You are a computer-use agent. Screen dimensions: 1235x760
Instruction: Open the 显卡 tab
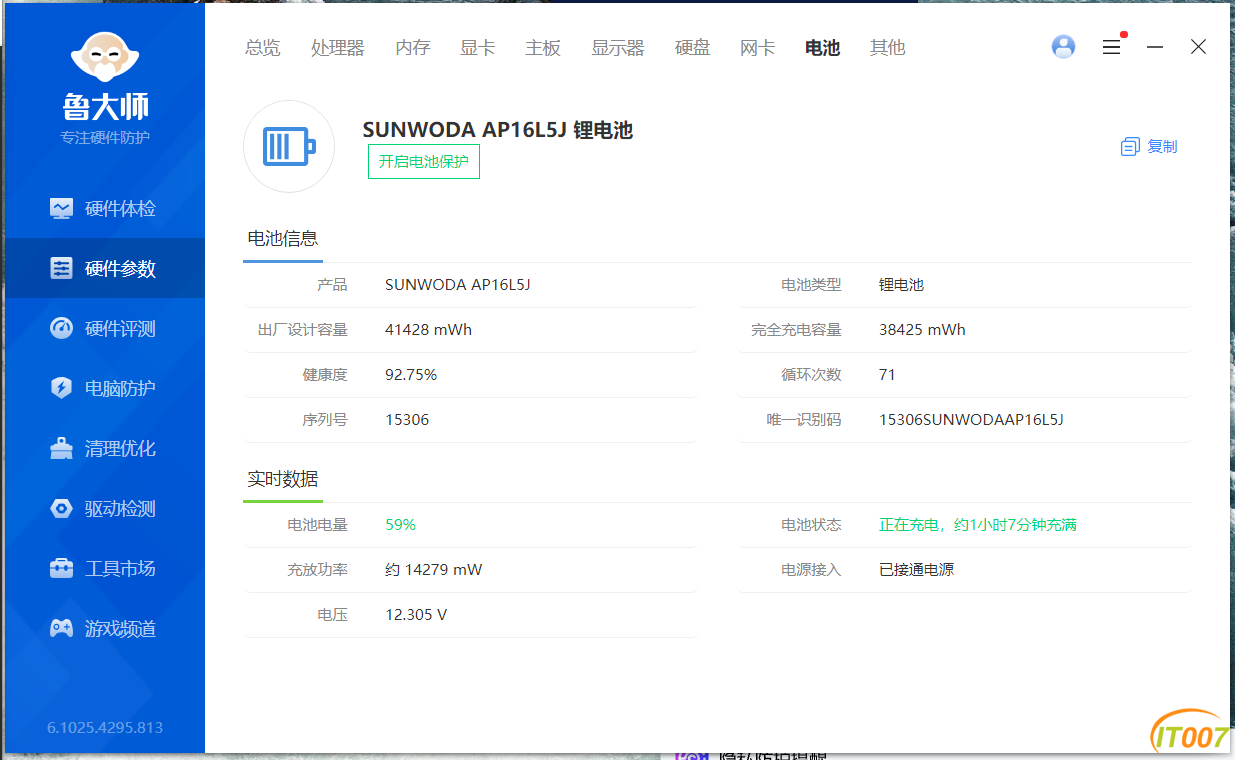click(x=478, y=47)
